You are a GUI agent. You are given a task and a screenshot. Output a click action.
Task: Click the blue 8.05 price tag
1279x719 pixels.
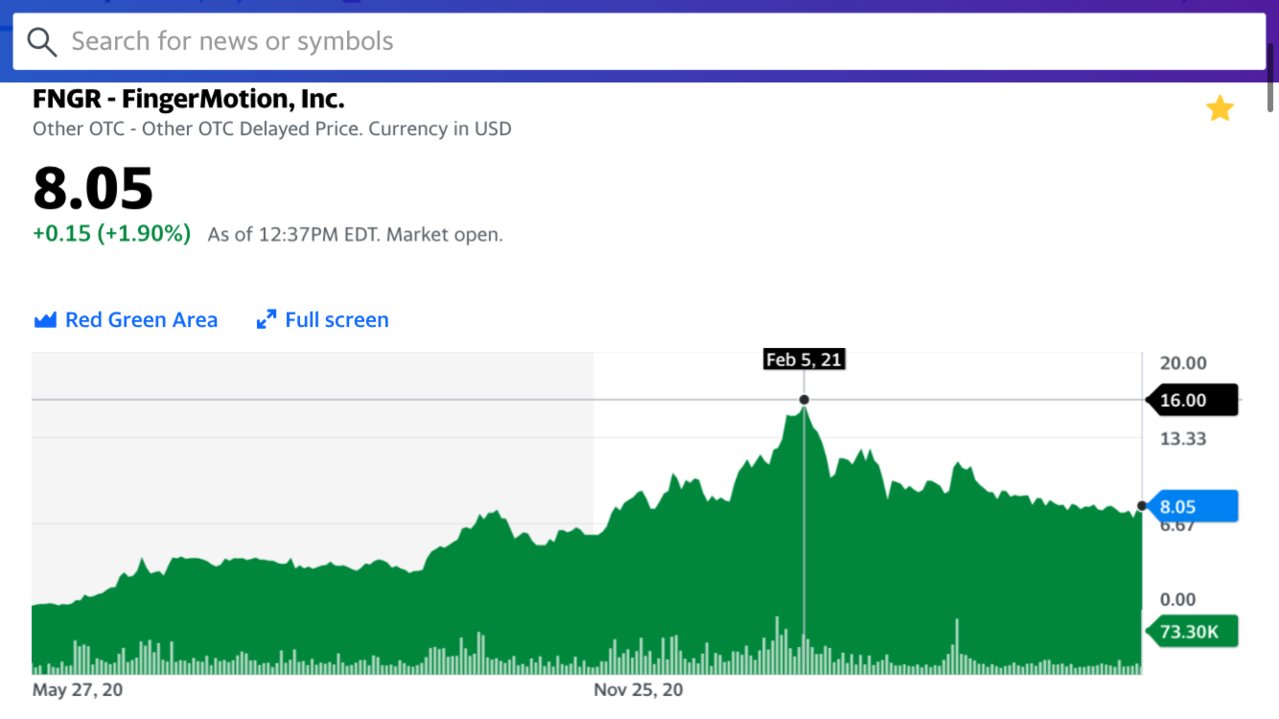pyautogui.click(x=1192, y=507)
